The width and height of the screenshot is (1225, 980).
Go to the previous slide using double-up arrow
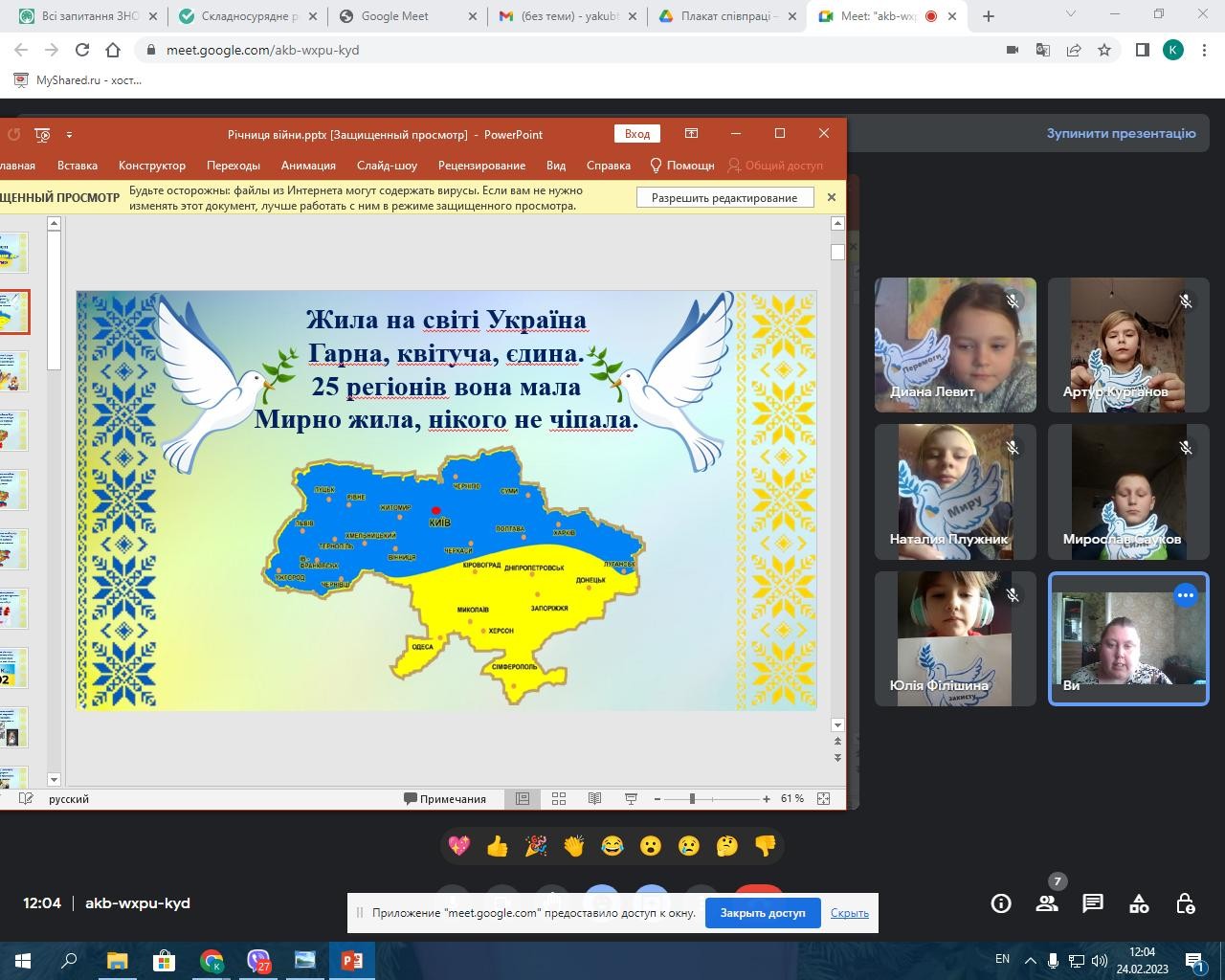tap(838, 742)
